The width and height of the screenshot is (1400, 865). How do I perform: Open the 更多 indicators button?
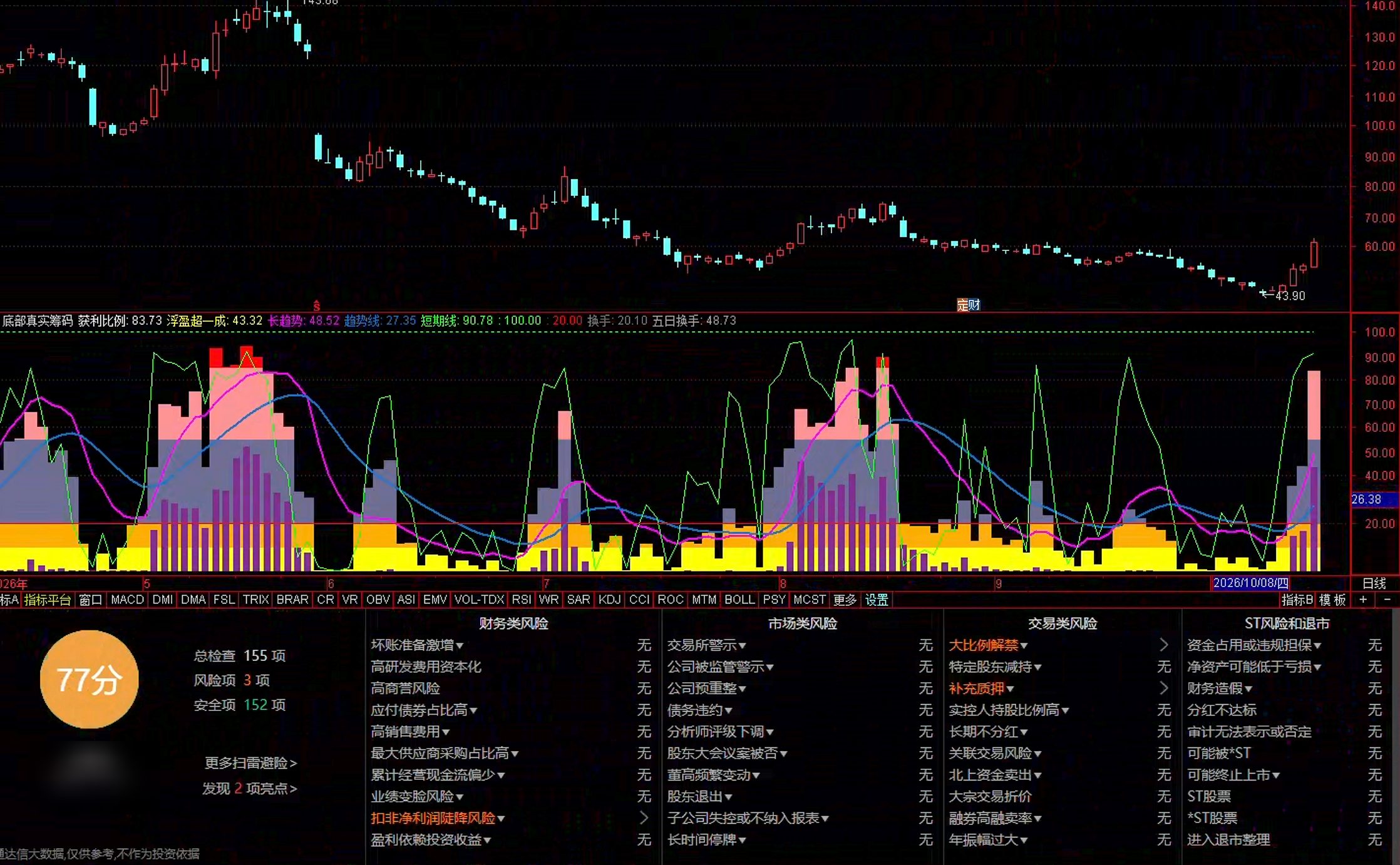pos(845,600)
